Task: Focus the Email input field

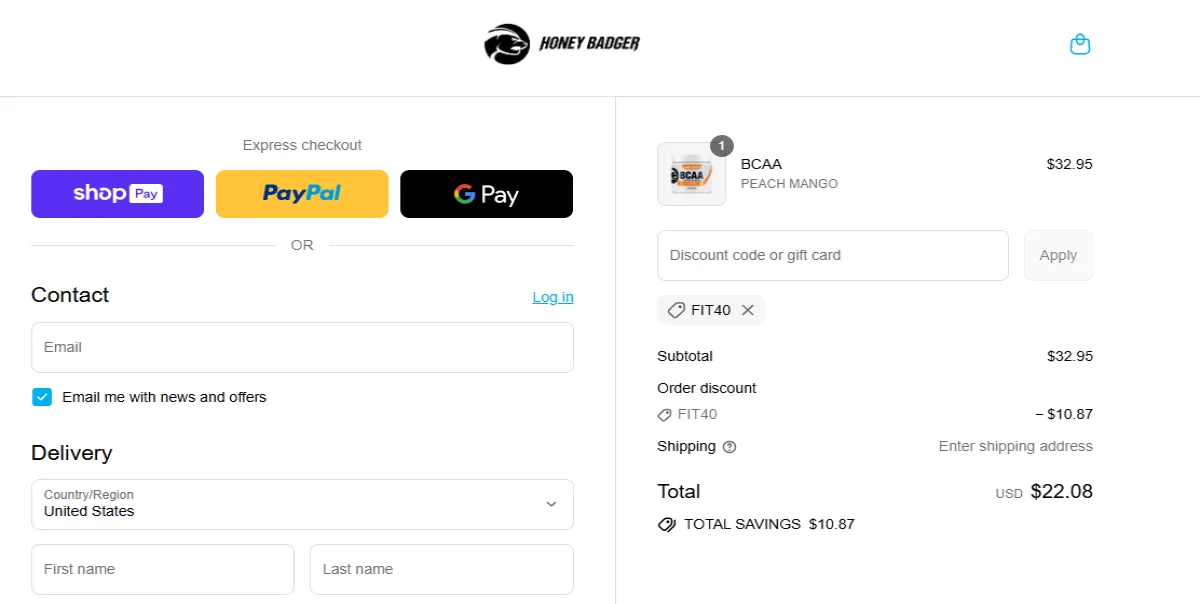Action: (302, 347)
